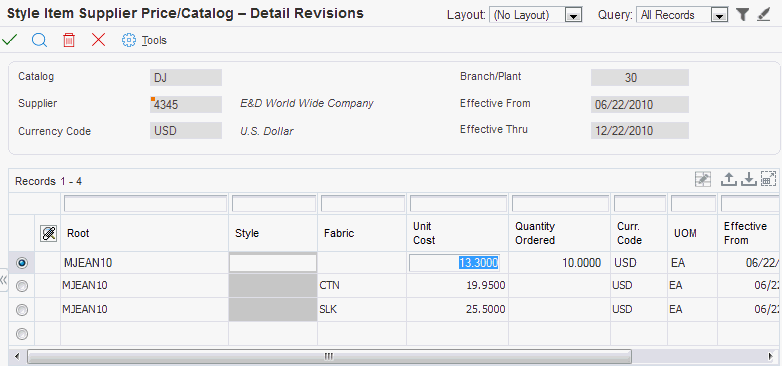Click the green checkmark OK icon
The image size is (782, 366).
(x=9, y=40)
